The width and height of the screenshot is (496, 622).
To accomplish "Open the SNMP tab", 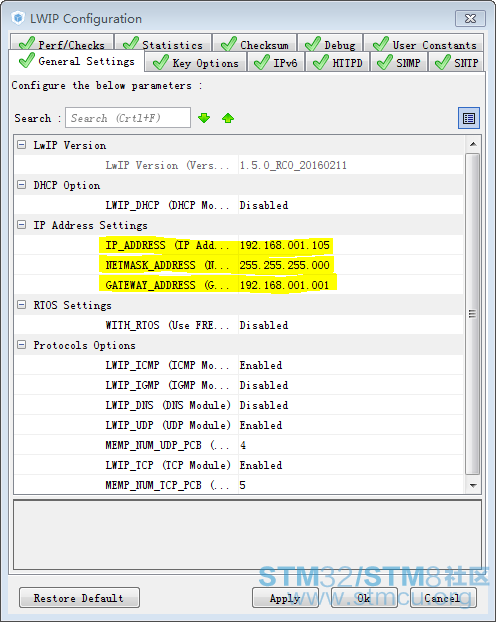I will (x=399, y=63).
